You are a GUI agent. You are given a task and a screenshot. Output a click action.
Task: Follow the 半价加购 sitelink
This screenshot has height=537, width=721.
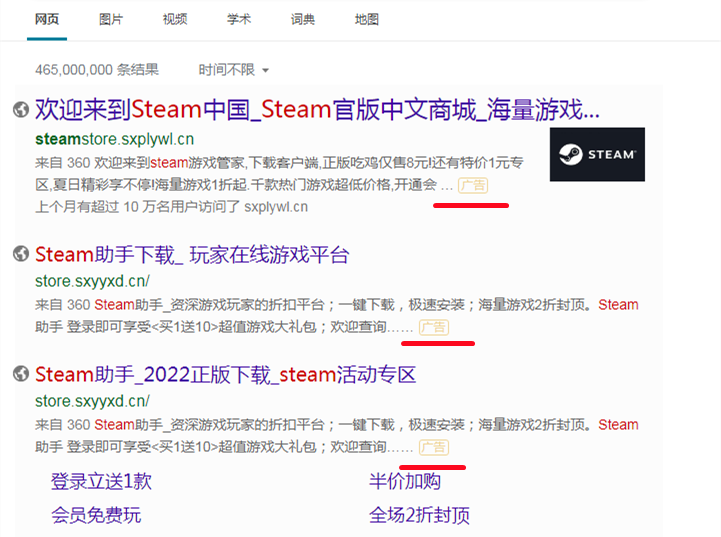point(404,482)
